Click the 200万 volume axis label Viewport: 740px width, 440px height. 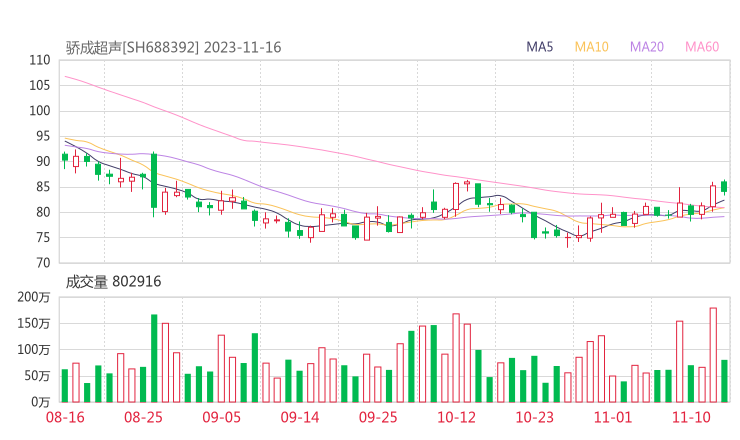pyautogui.click(x=33, y=297)
